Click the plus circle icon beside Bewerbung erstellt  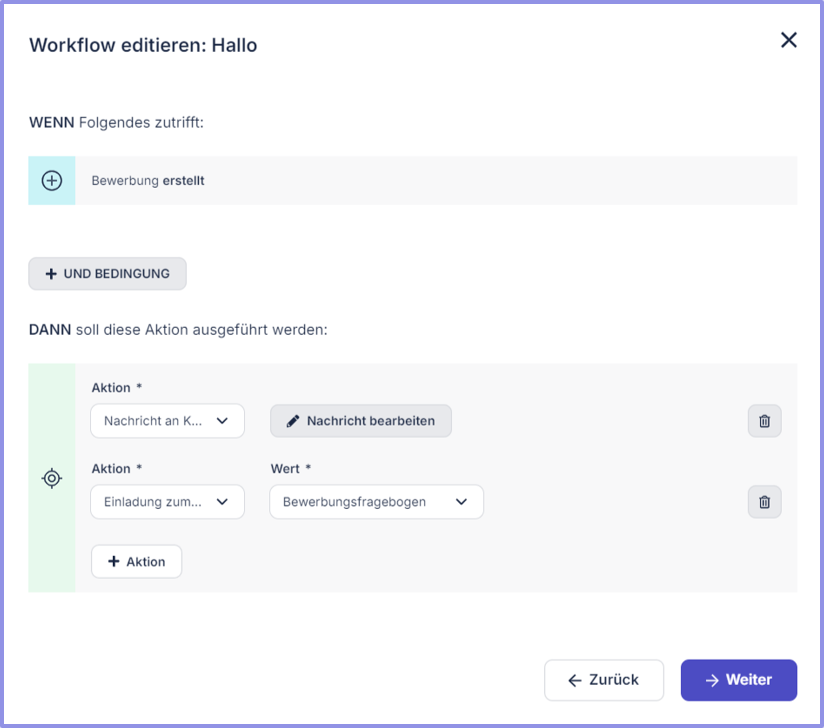pos(52,181)
